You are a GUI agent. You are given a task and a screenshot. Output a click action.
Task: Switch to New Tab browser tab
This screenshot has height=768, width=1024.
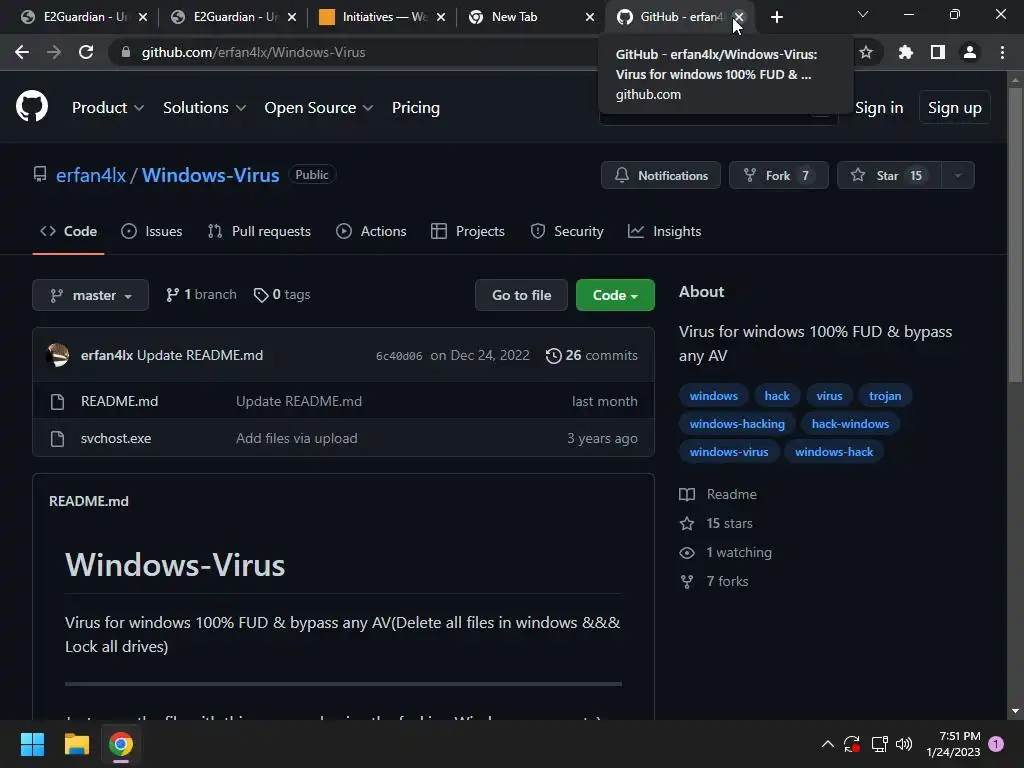[x=532, y=17]
